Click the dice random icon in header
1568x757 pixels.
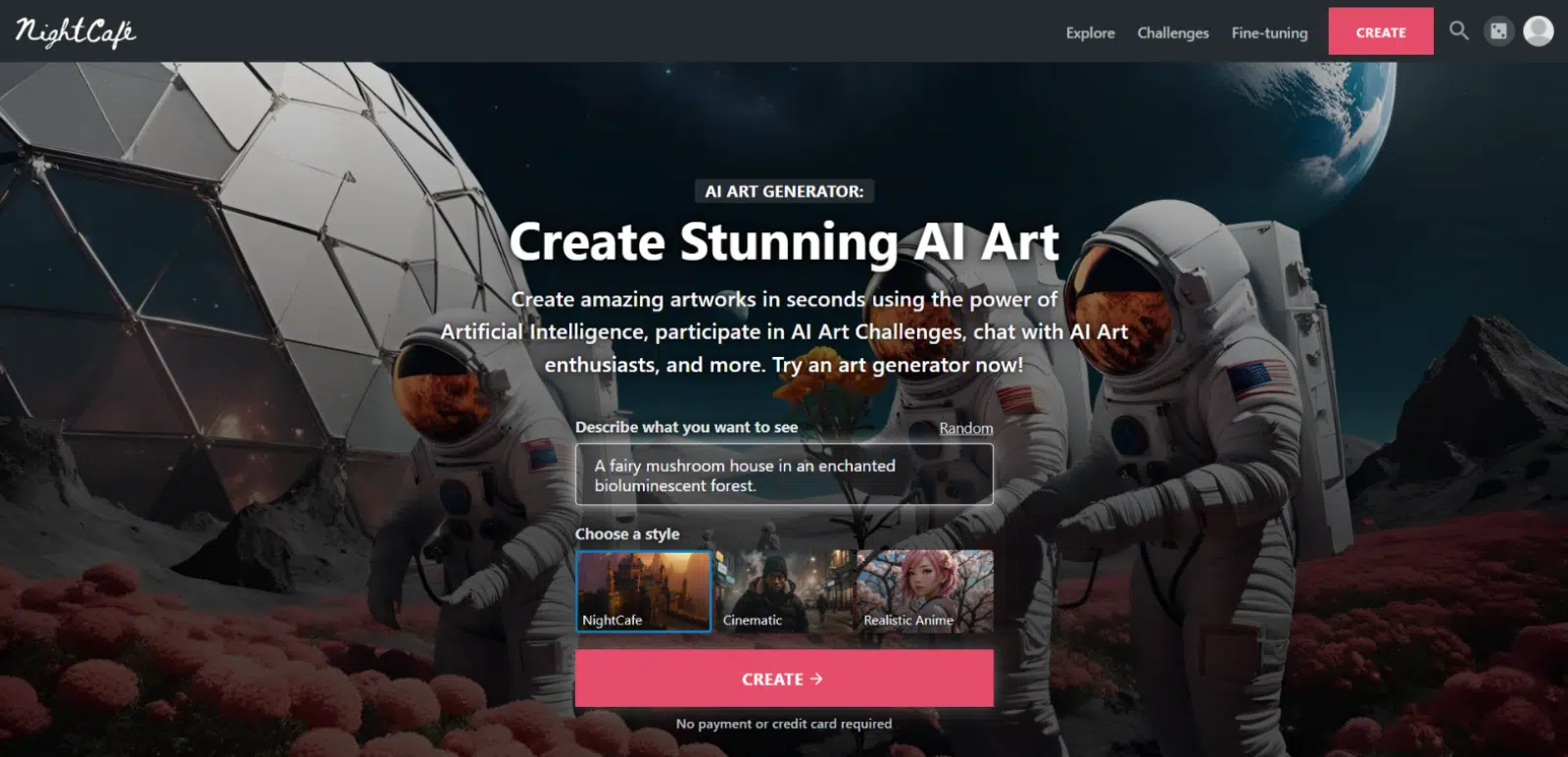point(1498,31)
